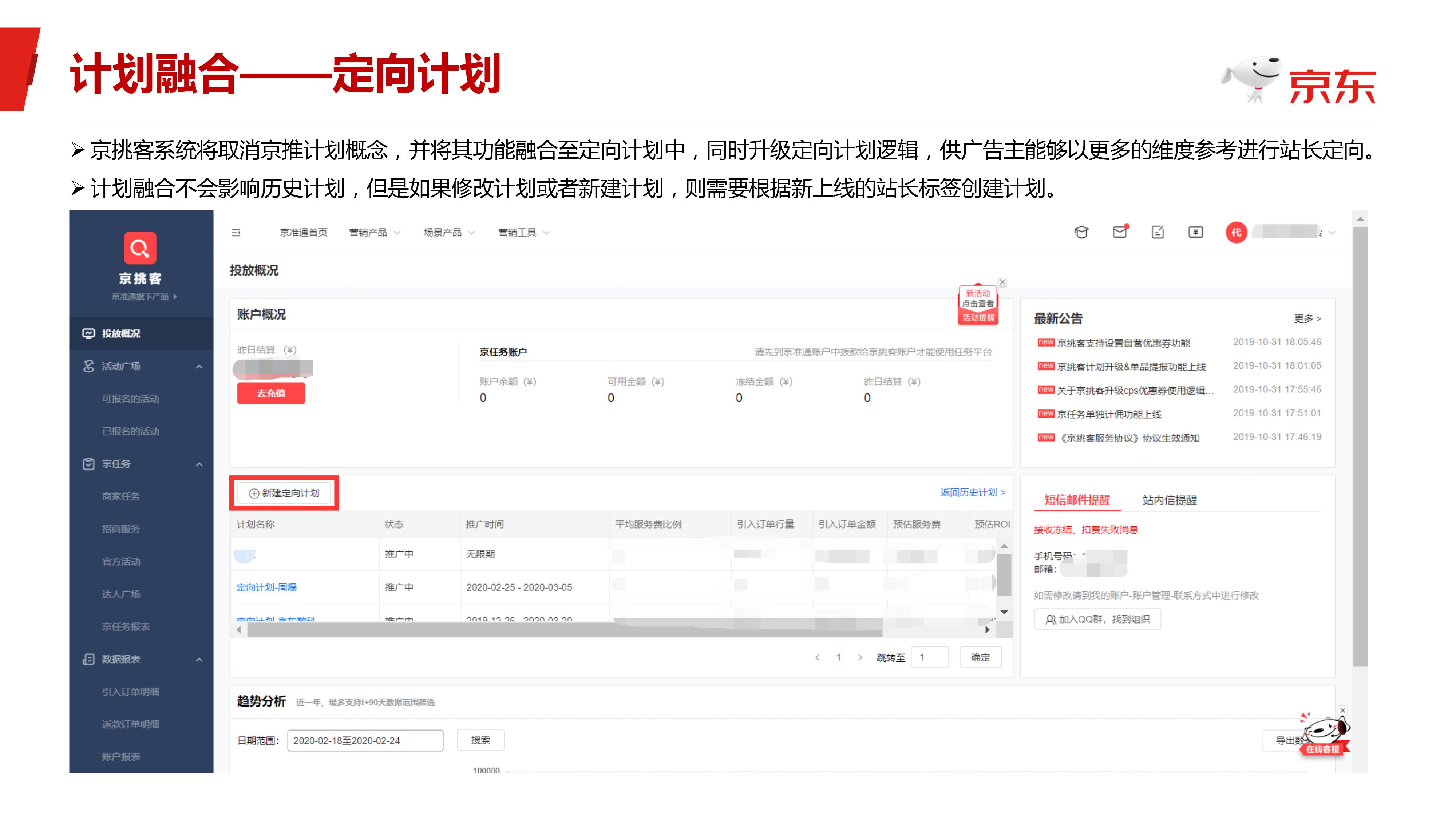Close the 新活动 activity reminder popup
This screenshot has width=1456, height=819.
click(1002, 282)
